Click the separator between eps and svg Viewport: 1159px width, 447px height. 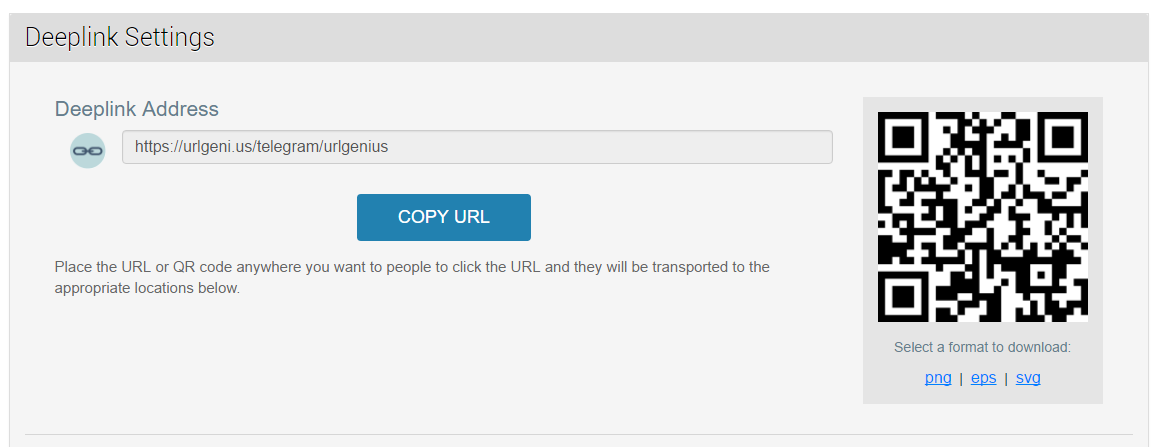pyautogui.click(x=1006, y=378)
